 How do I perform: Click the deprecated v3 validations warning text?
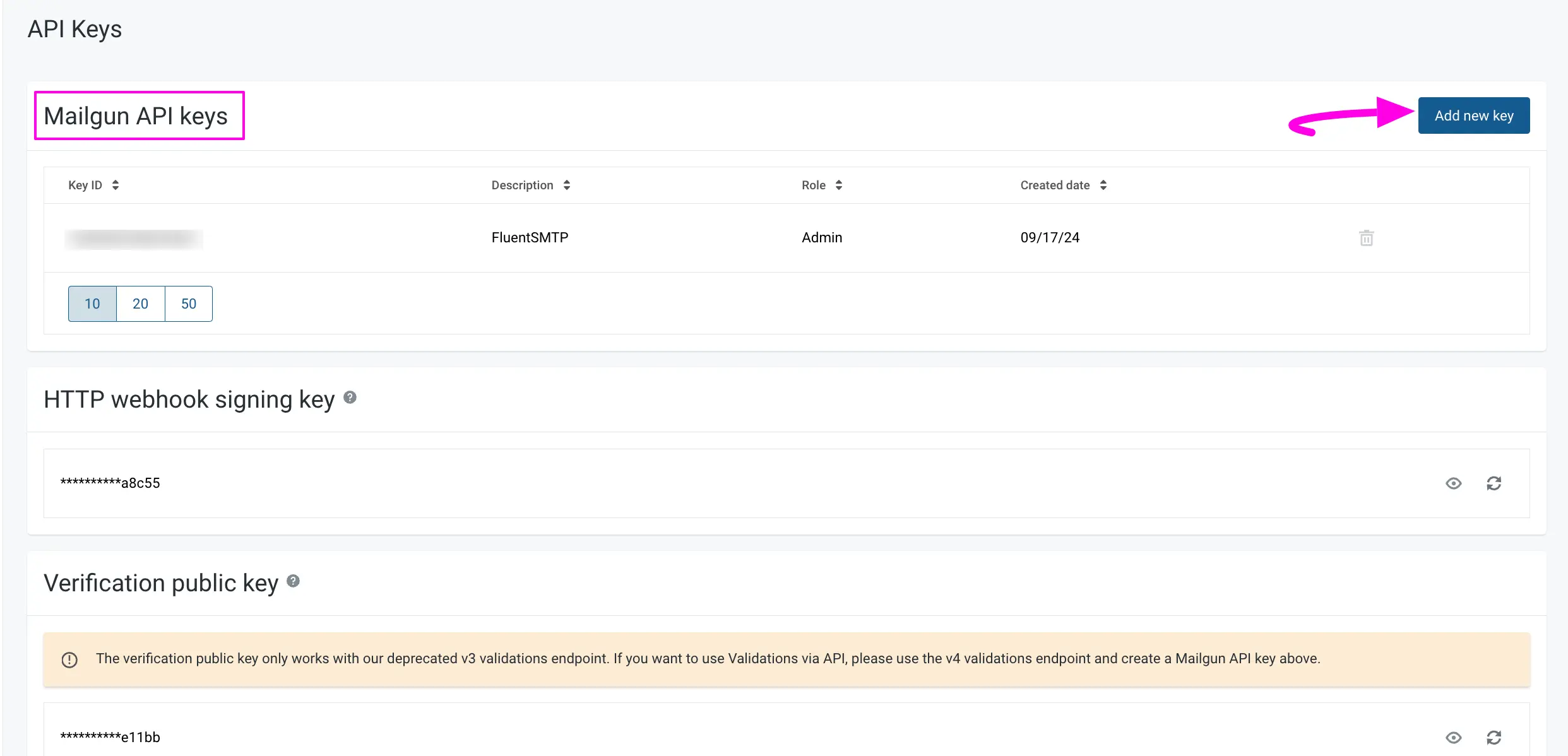tap(708, 658)
